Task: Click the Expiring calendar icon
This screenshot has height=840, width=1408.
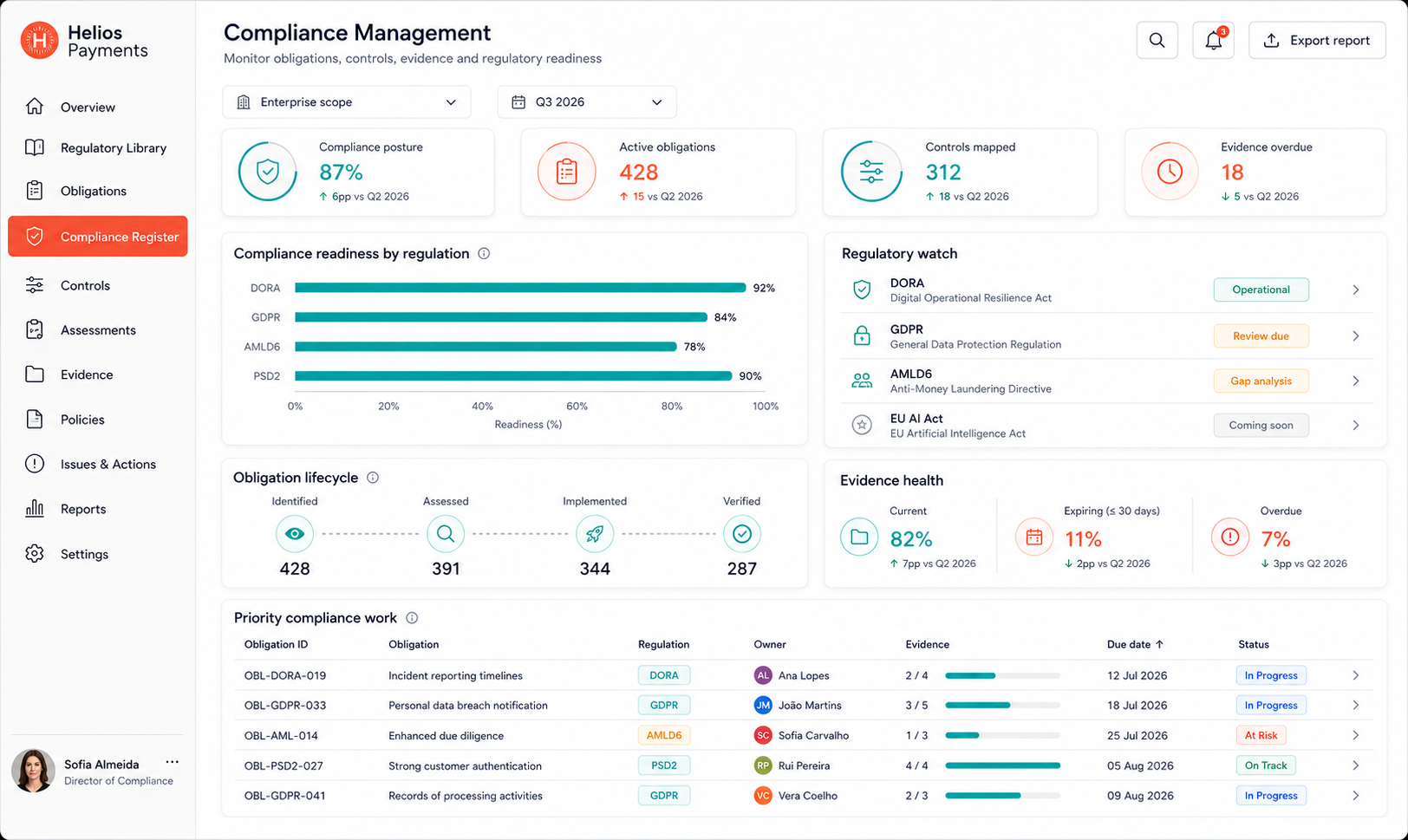Action: [x=1034, y=537]
